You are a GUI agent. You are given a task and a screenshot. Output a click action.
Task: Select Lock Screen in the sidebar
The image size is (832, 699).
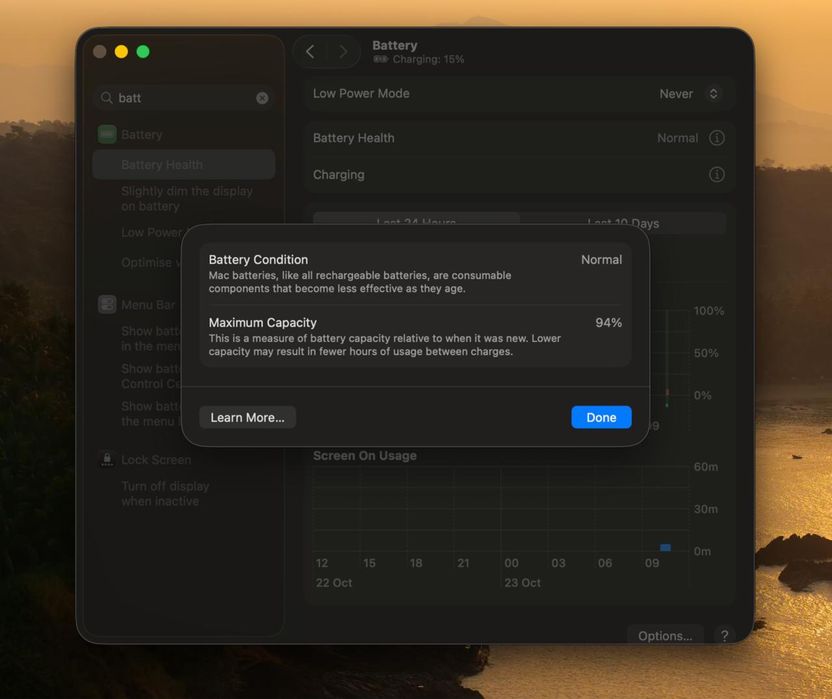156,460
